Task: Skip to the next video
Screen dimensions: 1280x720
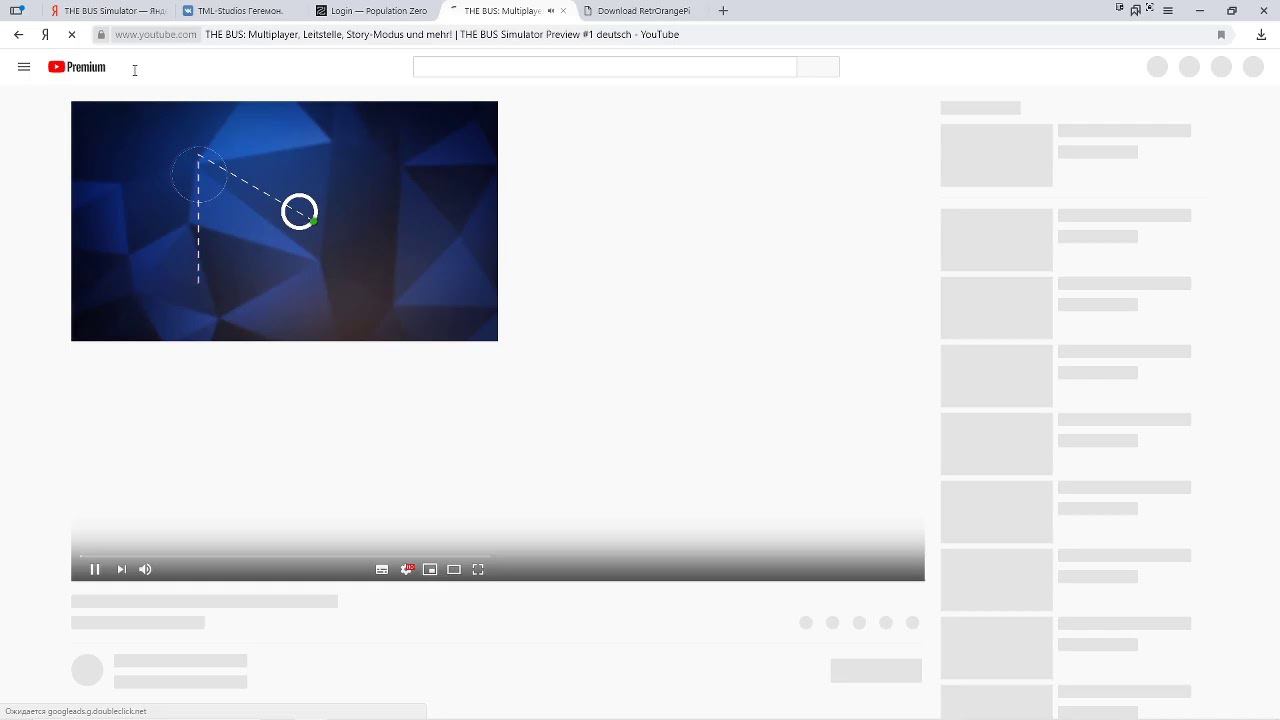Action: coord(121,569)
